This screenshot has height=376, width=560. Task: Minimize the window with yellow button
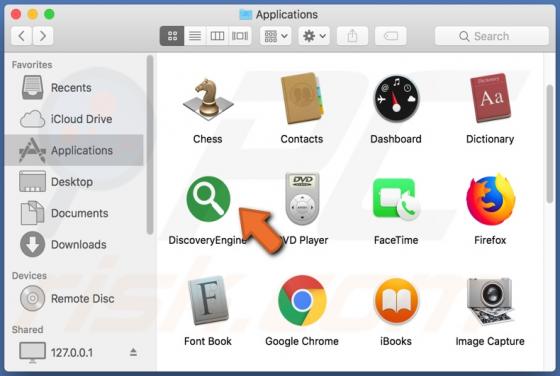(x=32, y=14)
